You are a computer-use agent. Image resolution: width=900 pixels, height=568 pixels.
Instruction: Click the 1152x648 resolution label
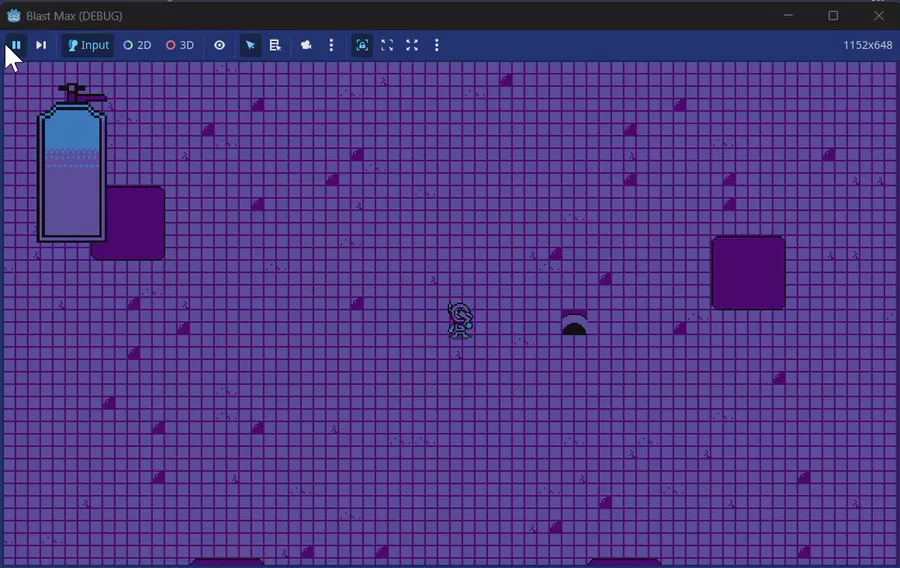click(867, 45)
